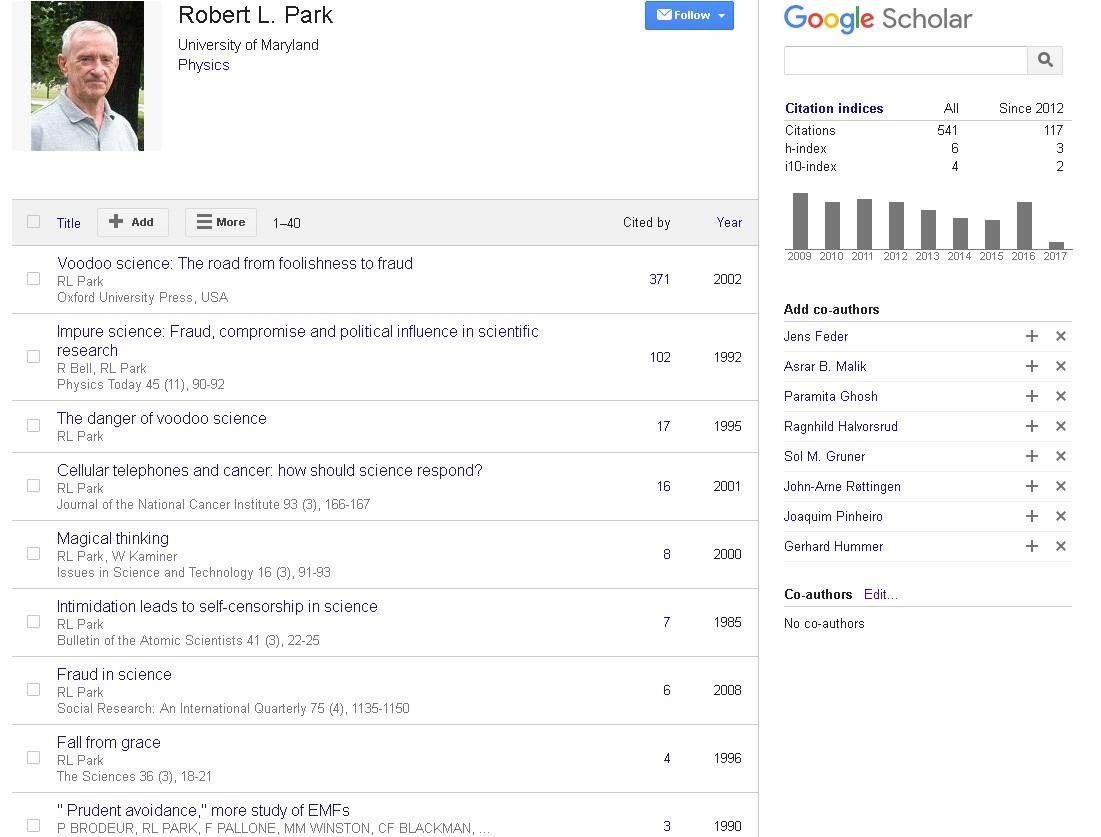Open Sol M. Gruner profile link
This screenshot has width=1101, height=837.
coord(824,456)
